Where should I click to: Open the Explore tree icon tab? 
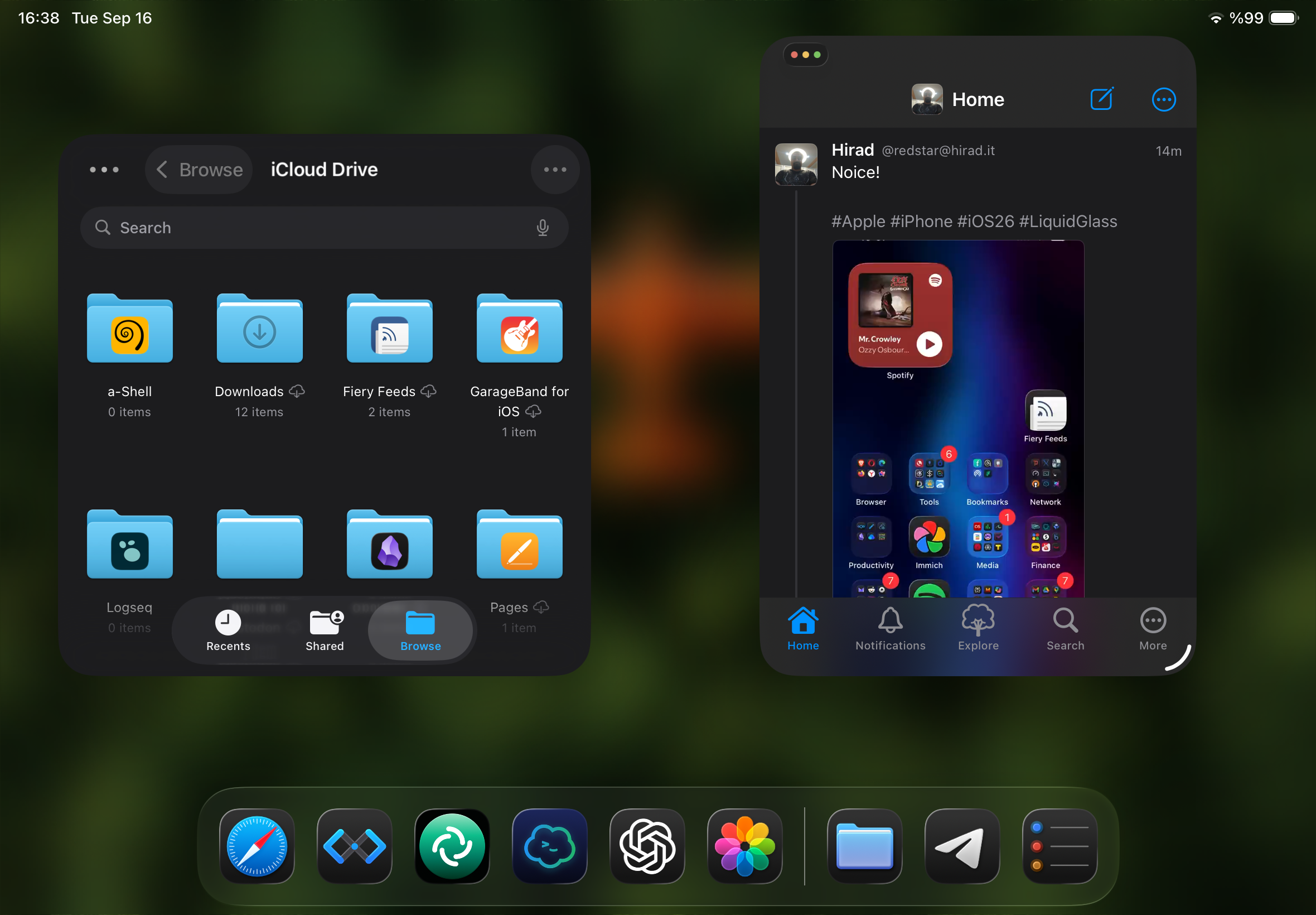(x=978, y=629)
